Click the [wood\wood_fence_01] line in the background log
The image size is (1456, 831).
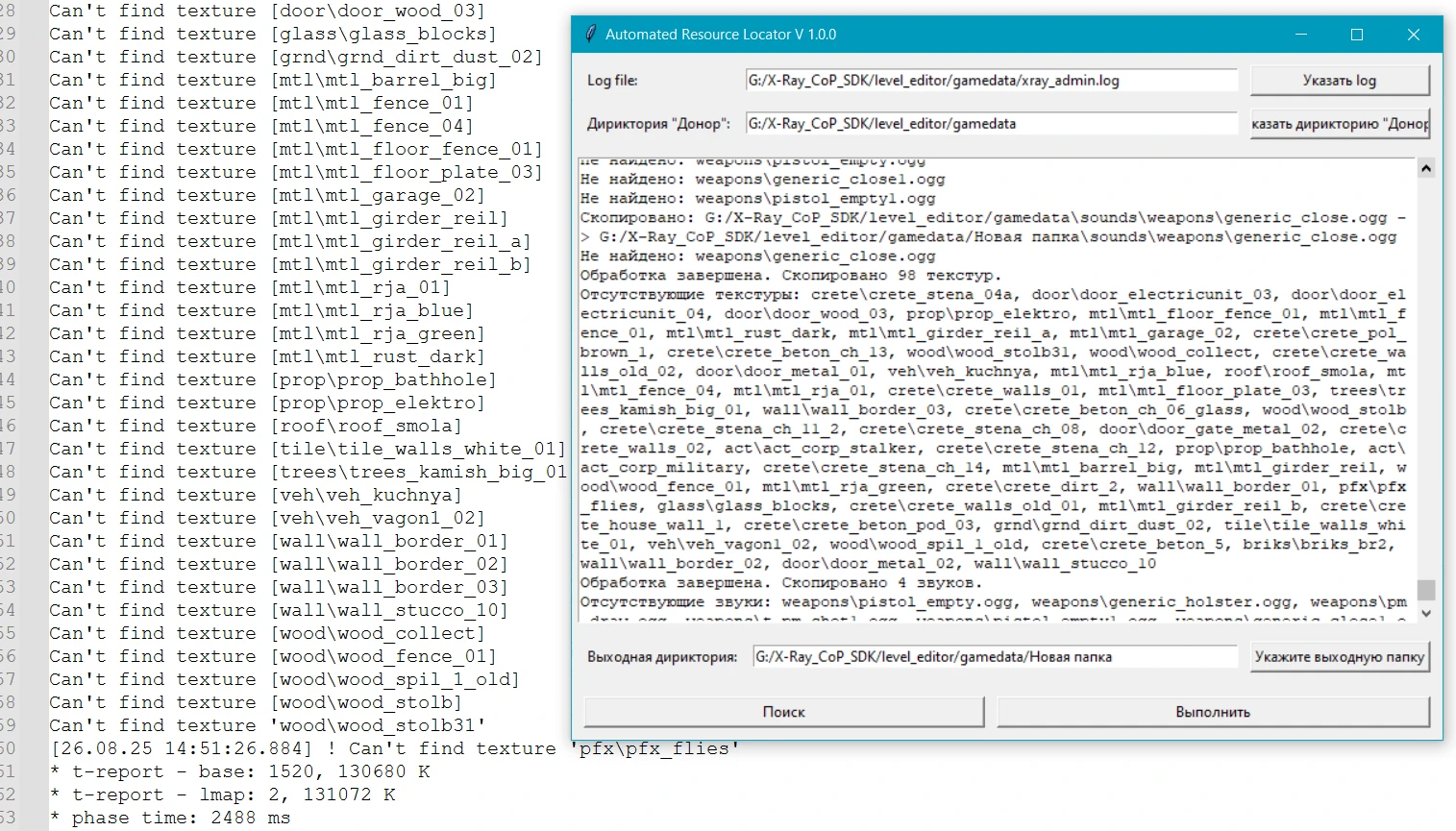(x=273, y=657)
